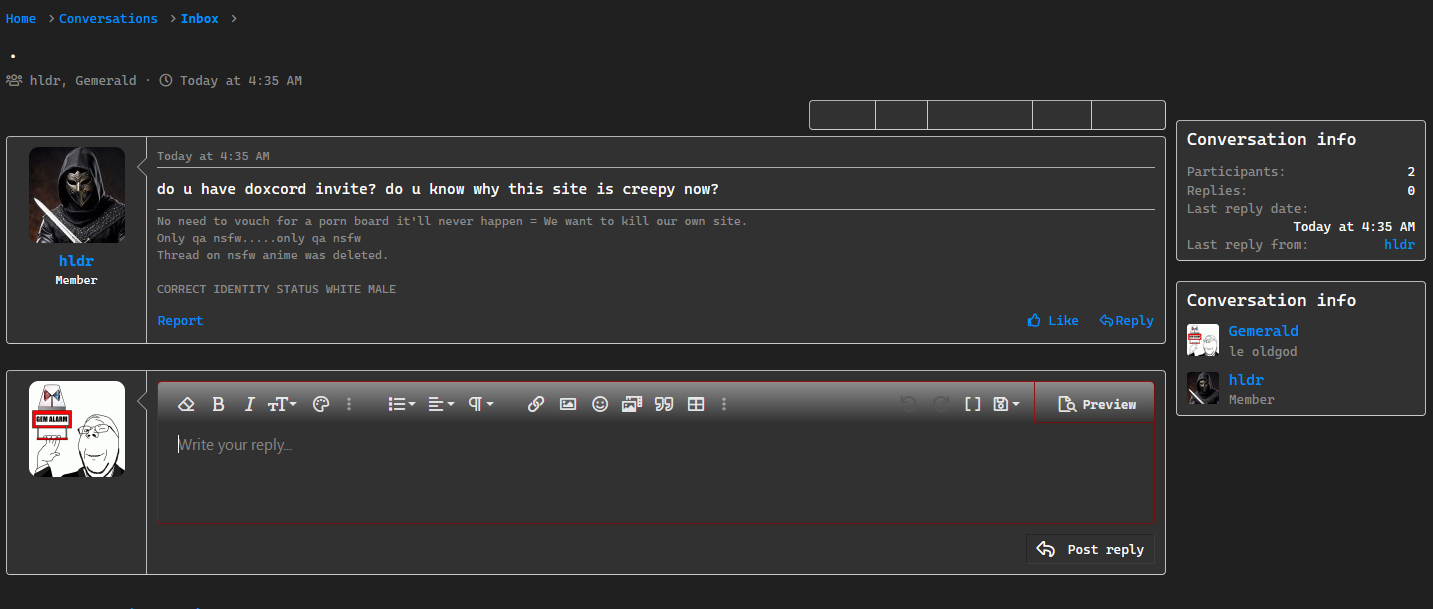Insert a quote block
1433x609 pixels.
pos(663,404)
